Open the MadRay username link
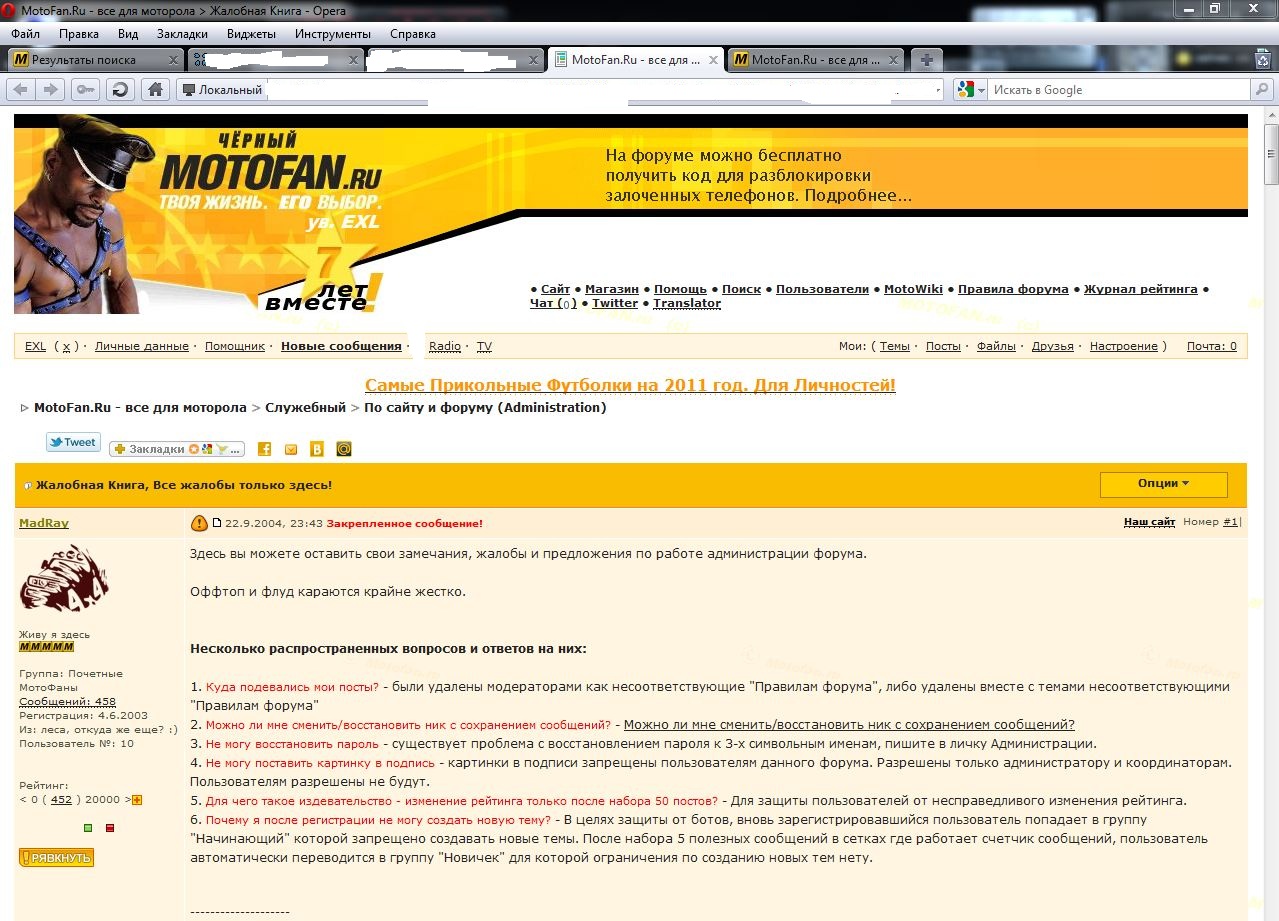 (44, 523)
